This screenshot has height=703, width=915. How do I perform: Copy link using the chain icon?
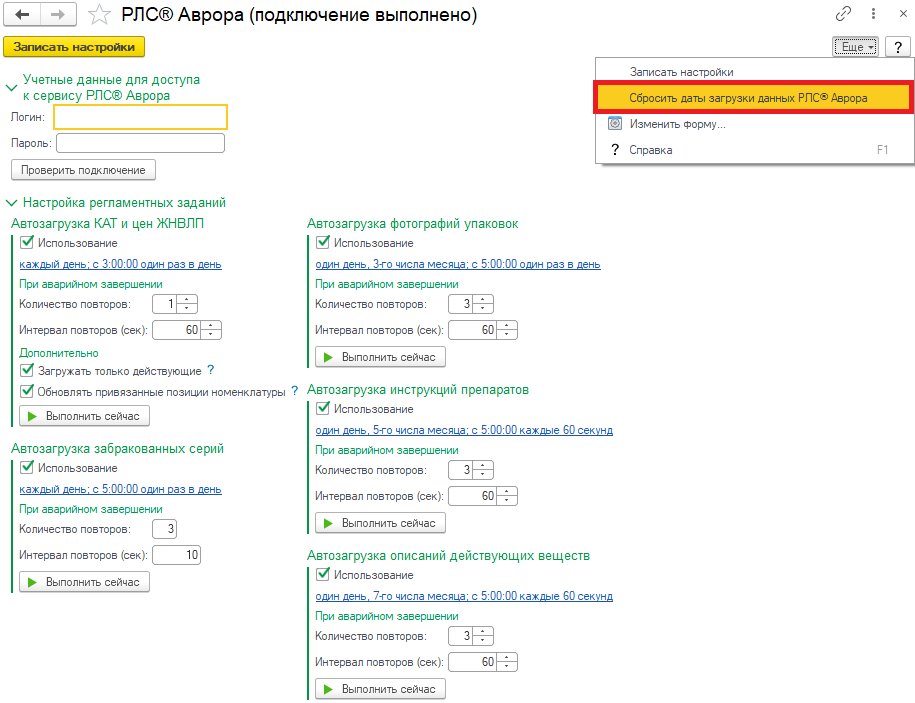843,14
